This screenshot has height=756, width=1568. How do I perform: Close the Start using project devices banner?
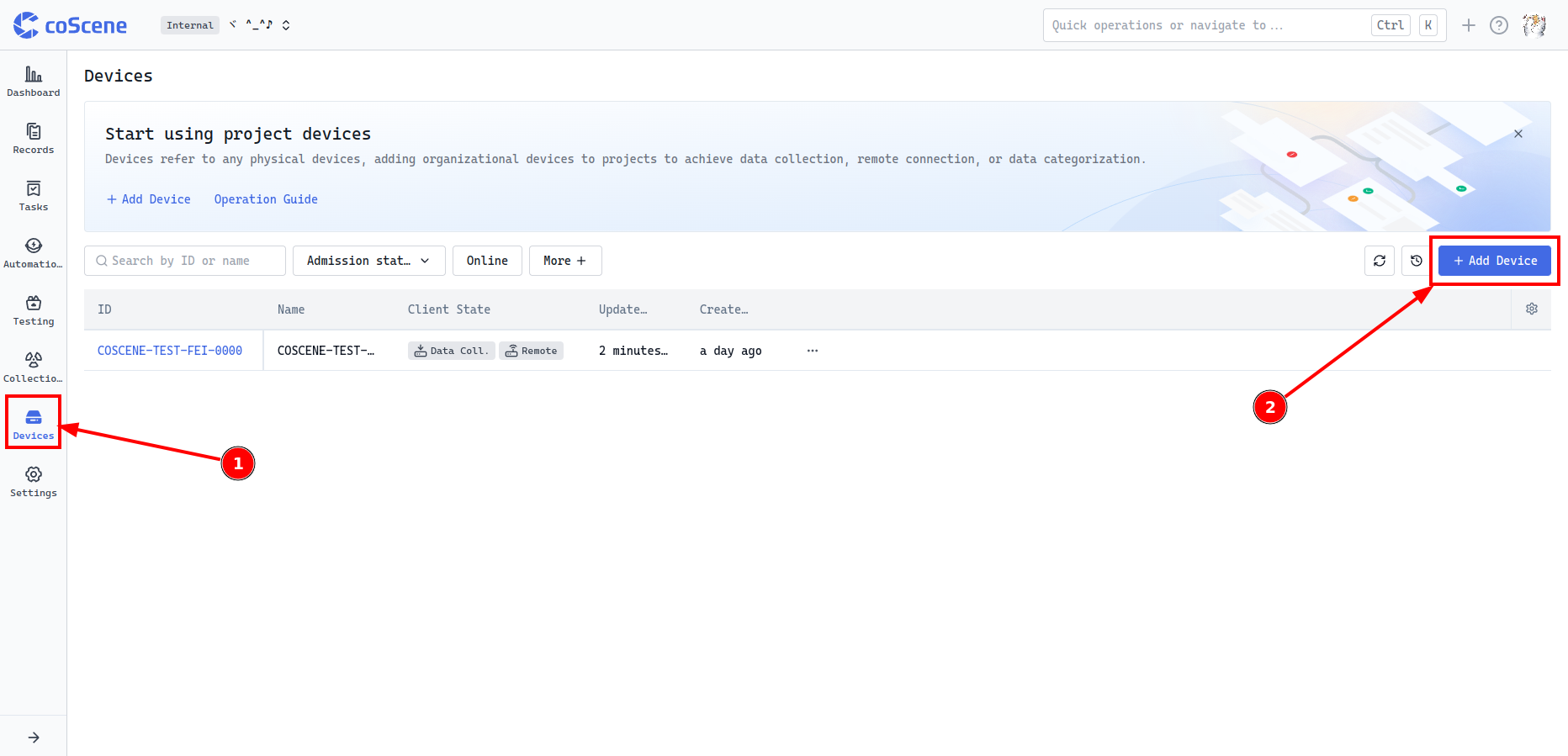tap(1518, 134)
